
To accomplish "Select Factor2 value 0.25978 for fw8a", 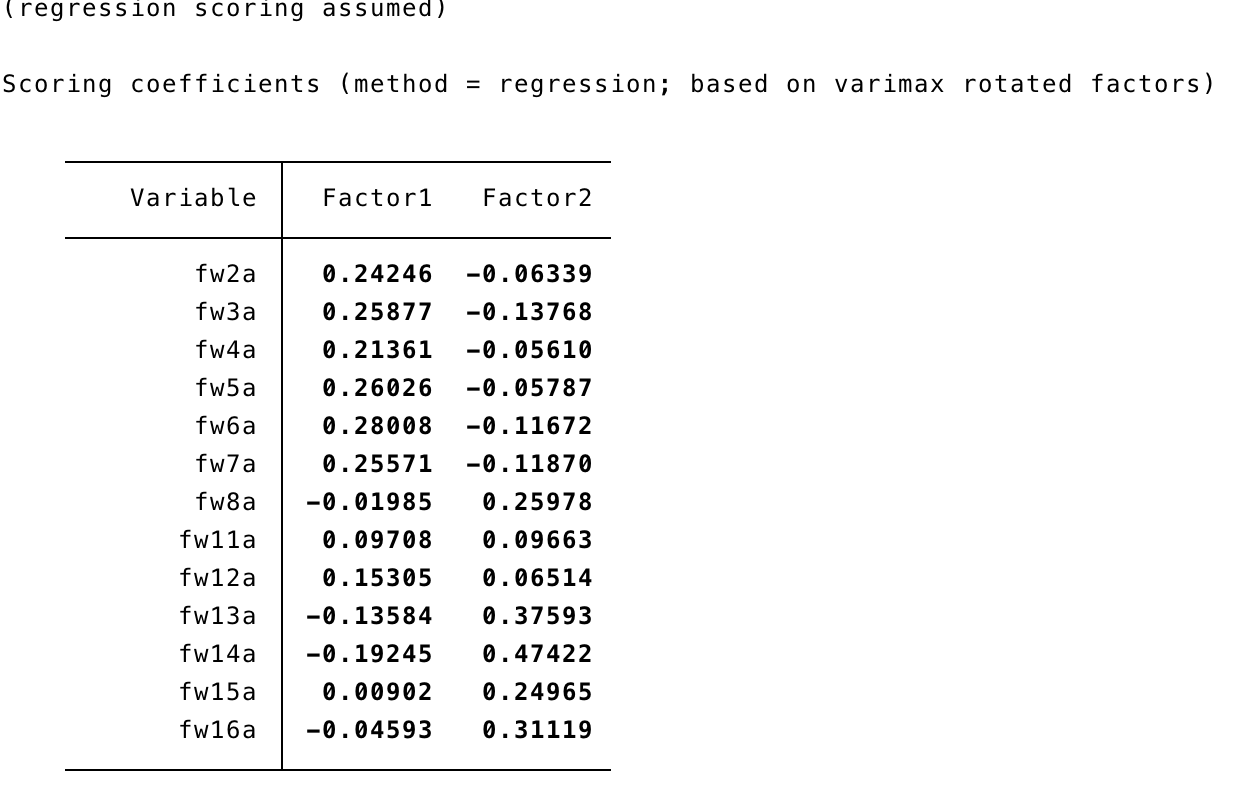I will tap(537, 502).
